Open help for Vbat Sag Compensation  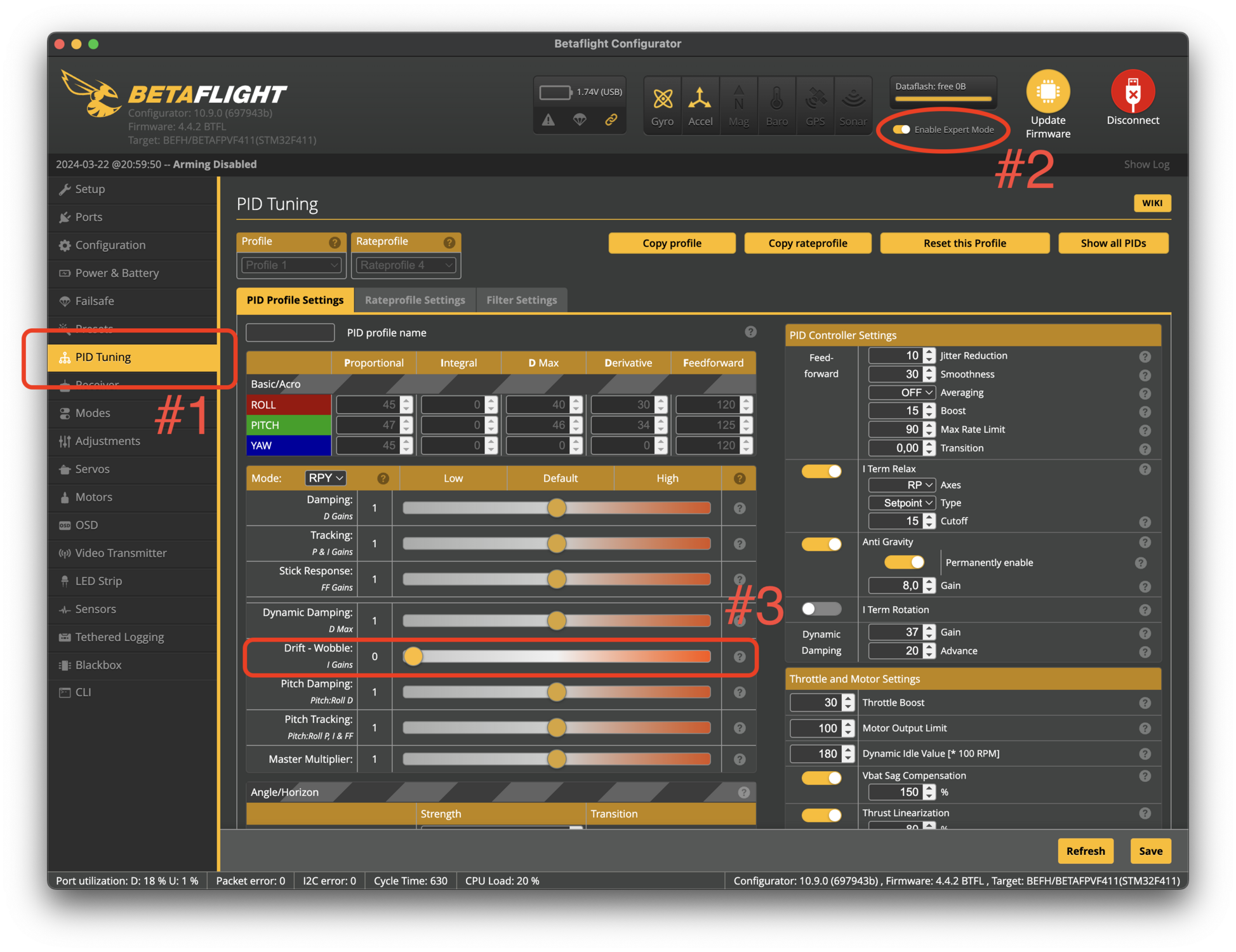point(1145,776)
